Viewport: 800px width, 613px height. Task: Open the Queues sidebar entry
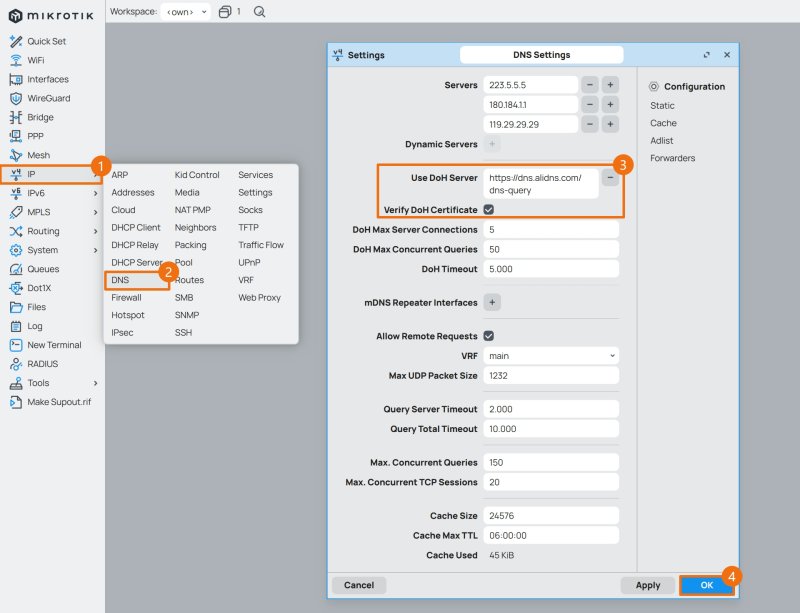point(43,269)
